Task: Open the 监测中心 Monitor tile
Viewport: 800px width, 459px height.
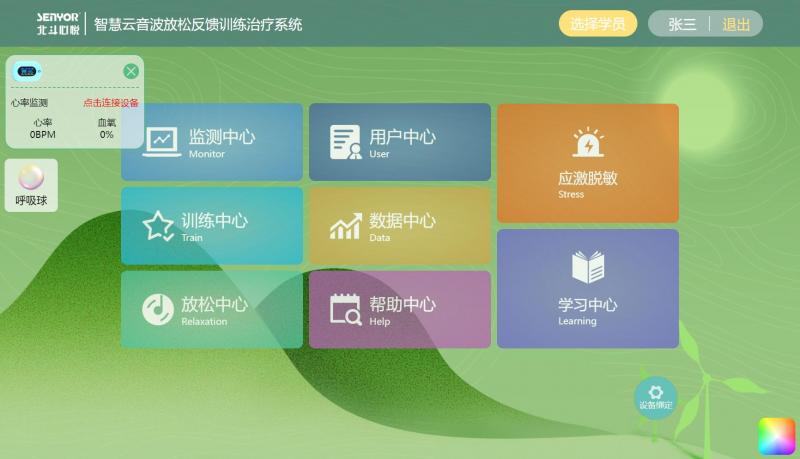Action: [x=212, y=142]
